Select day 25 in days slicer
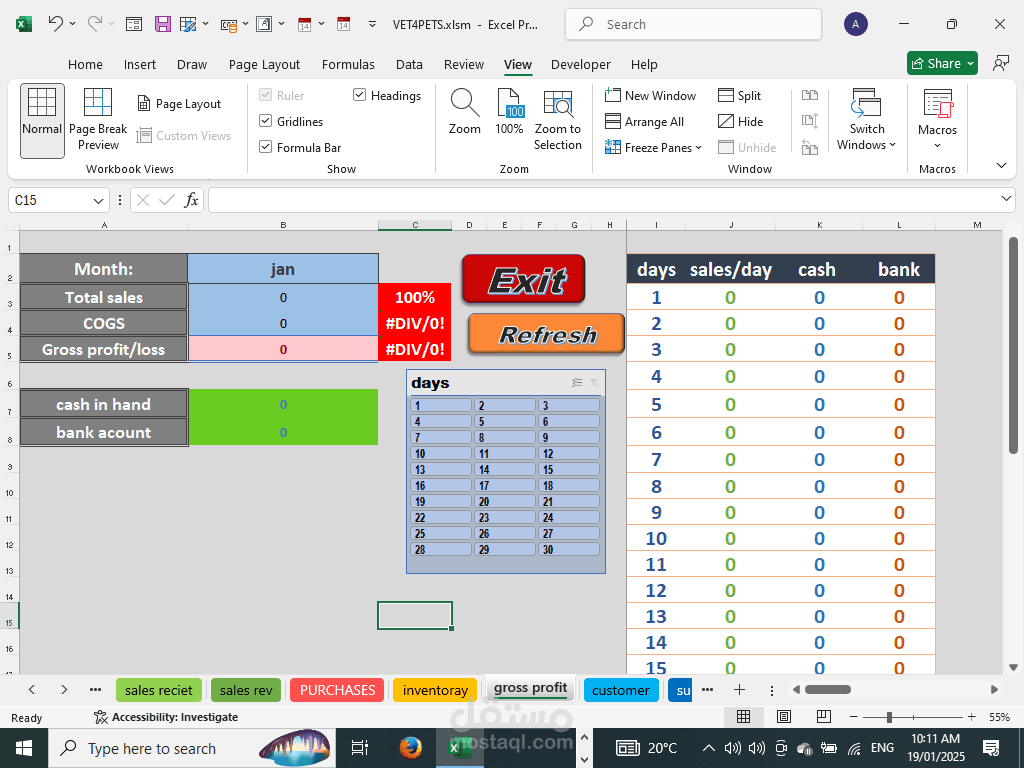The height and width of the screenshot is (768, 1024). click(x=441, y=533)
